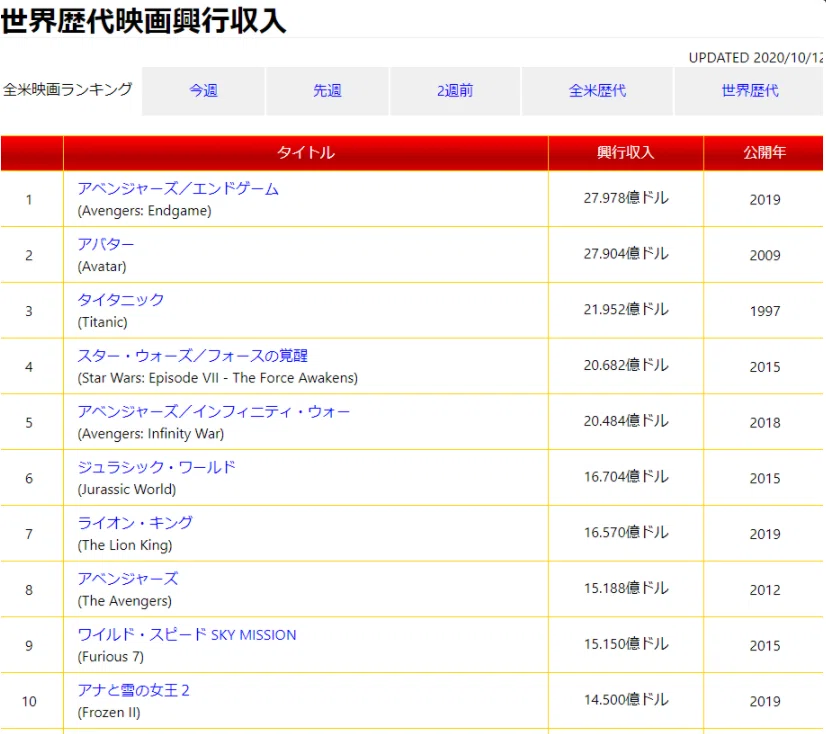Click the year 2009 for Avatar
The image size is (826, 734).
pyautogui.click(x=765, y=256)
